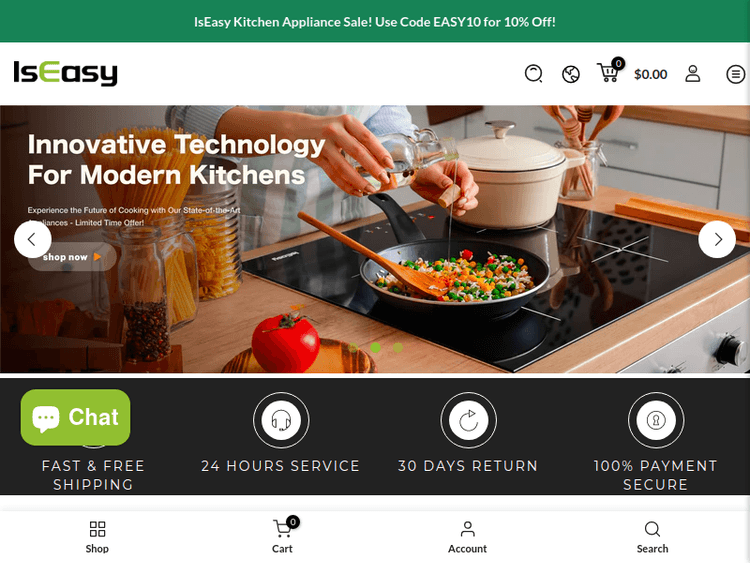This screenshot has height=563, width=750.
Task: Select the middle carousel dot
Action: 375,348
